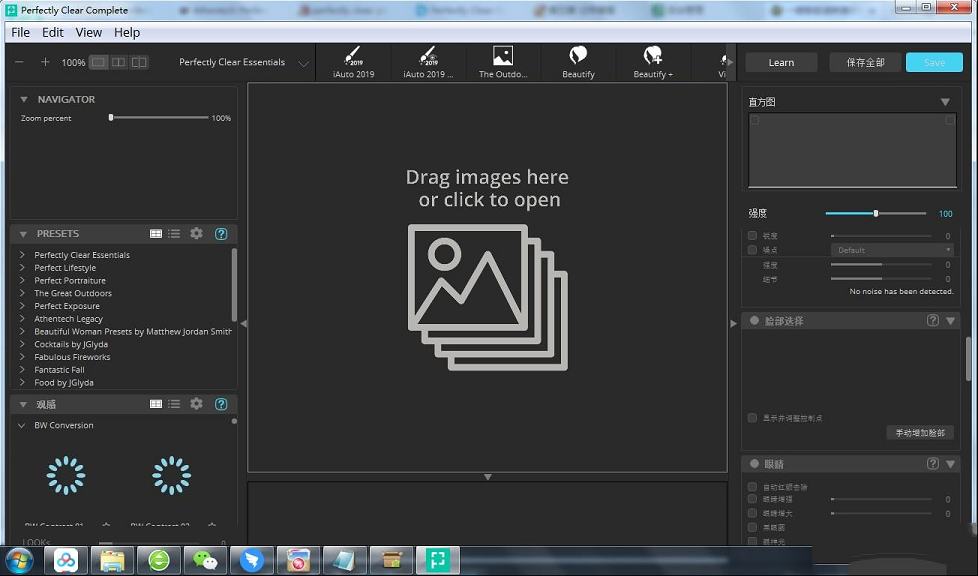The image size is (978, 576).
Task: Click the 手动增加脸部 button
Action: coord(919,433)
